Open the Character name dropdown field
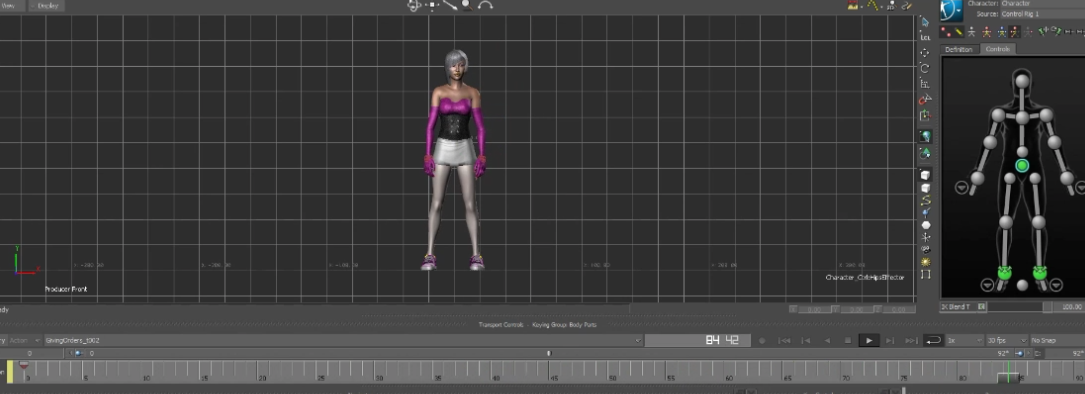This screenshot has height=394, width=1085. pyautogui.click(x=1043, y=3)
